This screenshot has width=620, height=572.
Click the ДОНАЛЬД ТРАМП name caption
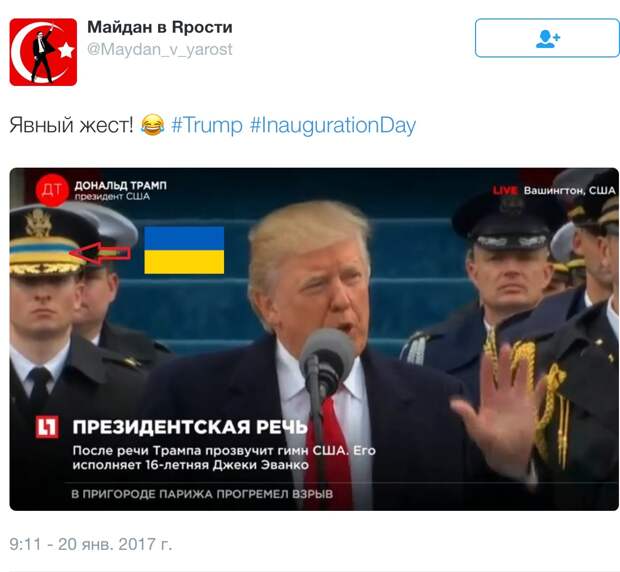pyautogui.click(x=121, y=185)
